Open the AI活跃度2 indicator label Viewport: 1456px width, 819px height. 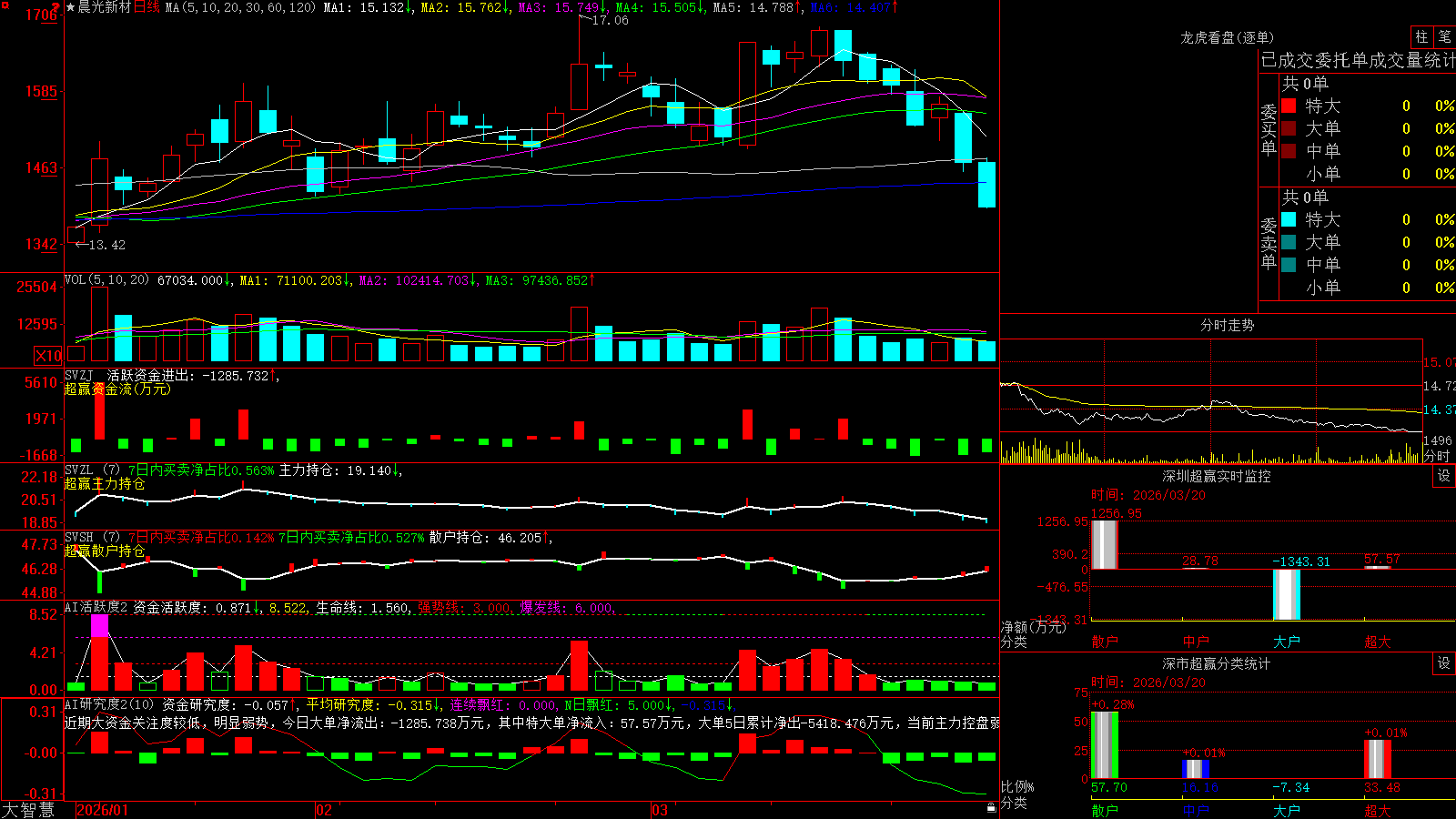[96, 607]
